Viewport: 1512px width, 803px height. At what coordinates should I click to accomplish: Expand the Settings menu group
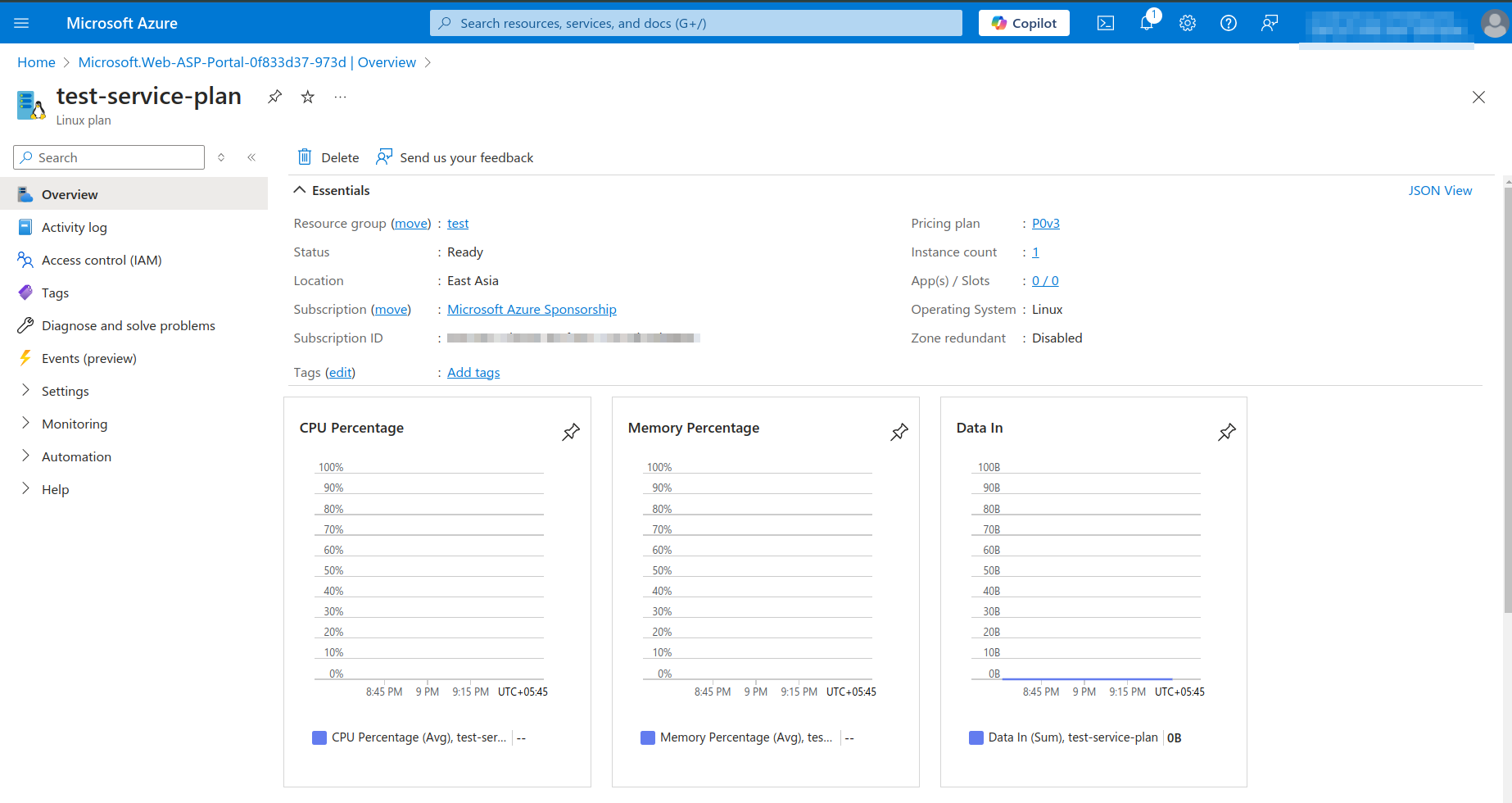point(25,390)
